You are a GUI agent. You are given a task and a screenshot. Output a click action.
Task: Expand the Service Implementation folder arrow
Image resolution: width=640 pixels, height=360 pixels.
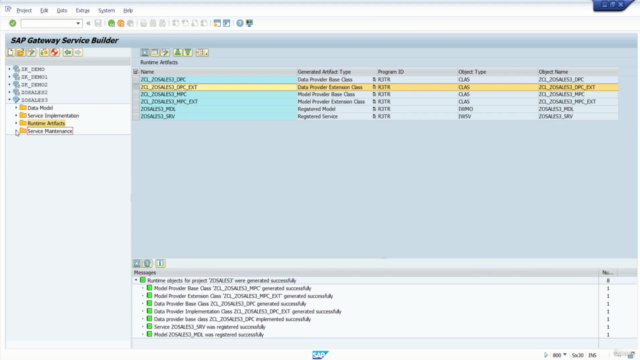click(16, 116)
